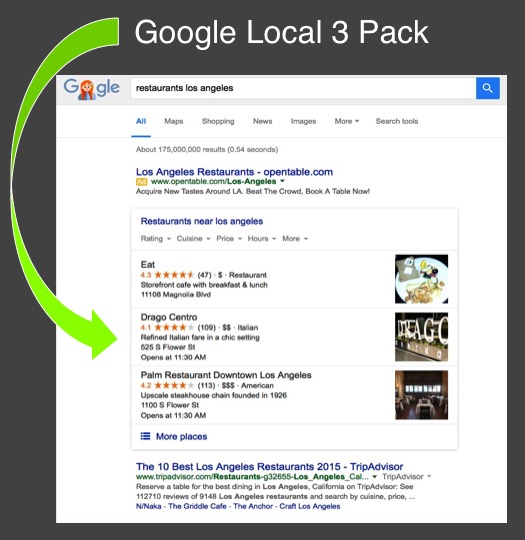Click the Restaurants near los angeles heading
The height and width of the screenshot is (540, 525).
pyautogui.click(x=202, y=221)
